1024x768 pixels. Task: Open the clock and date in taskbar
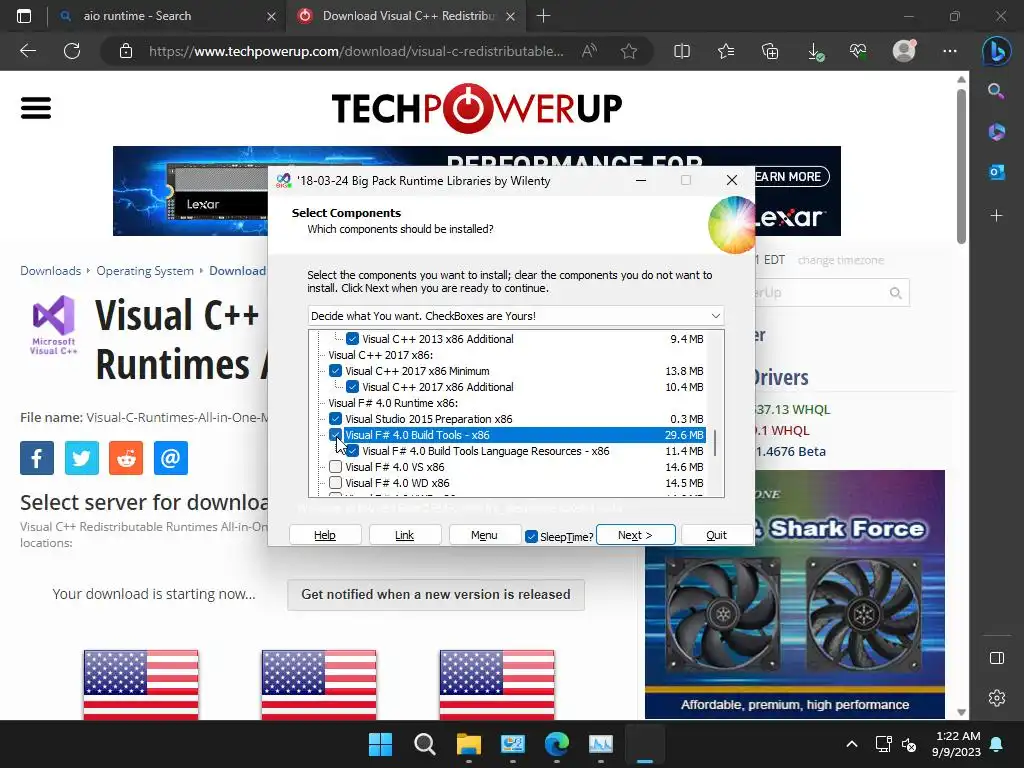click(956, 744)
